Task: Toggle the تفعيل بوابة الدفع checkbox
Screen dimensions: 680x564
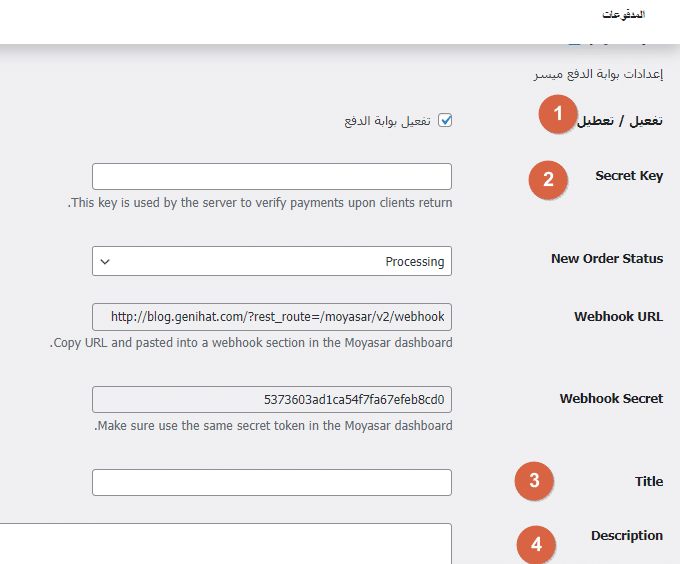Action: click(445, 120)
